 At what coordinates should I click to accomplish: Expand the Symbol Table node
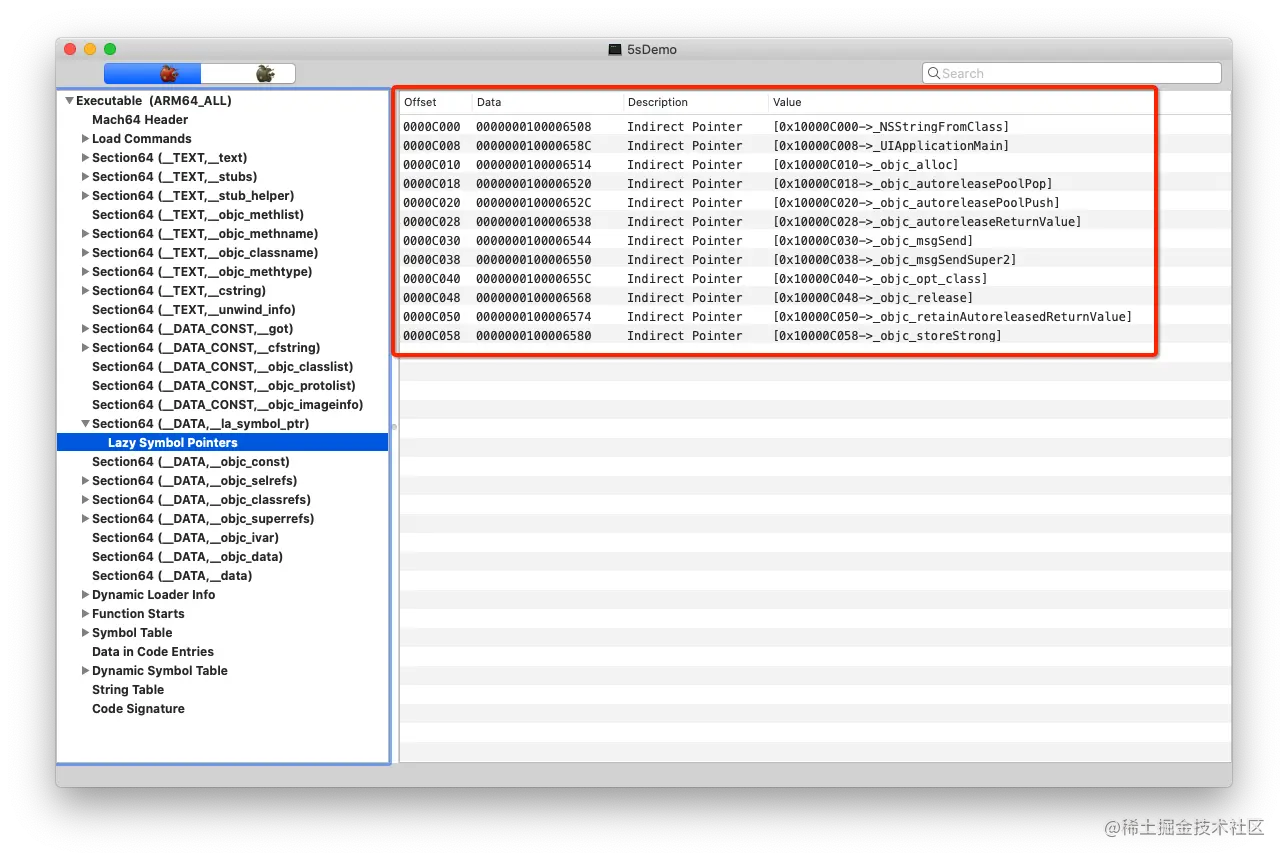click(x=85, y=633)
